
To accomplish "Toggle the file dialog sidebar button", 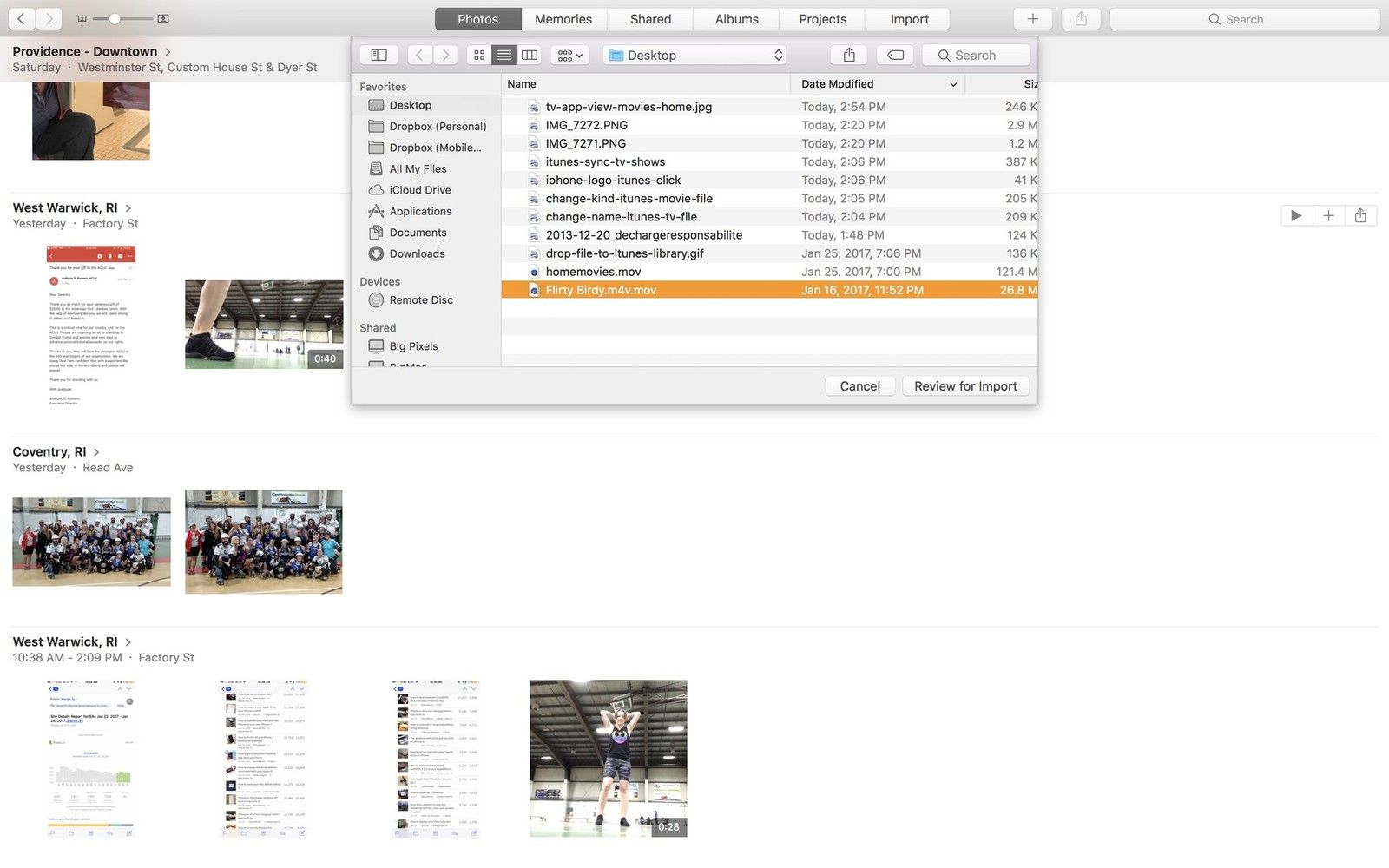I will pyautogui.click(x=379, y=55).
